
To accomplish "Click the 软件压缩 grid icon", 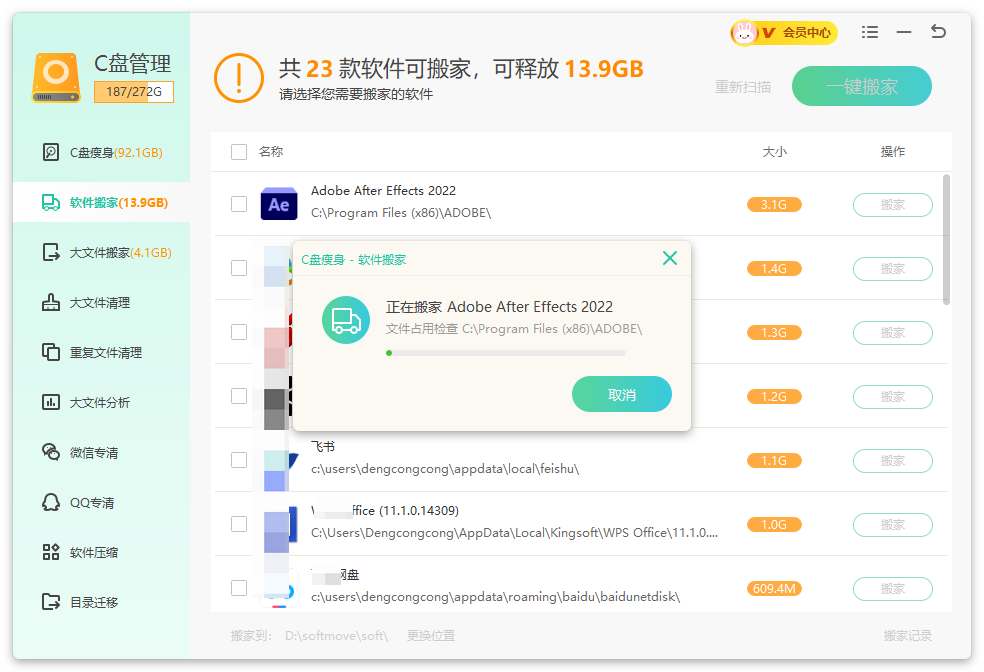I will click(x=51, y=552).
